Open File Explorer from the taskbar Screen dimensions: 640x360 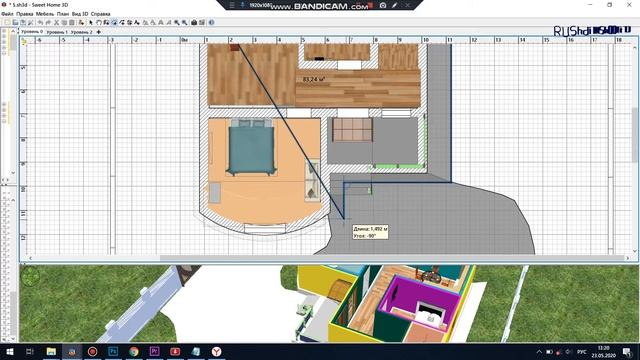[51, 351]
